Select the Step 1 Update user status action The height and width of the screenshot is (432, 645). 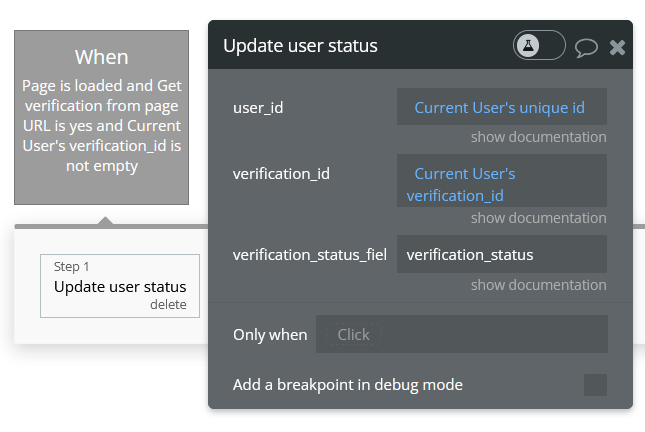click(119, 286)
